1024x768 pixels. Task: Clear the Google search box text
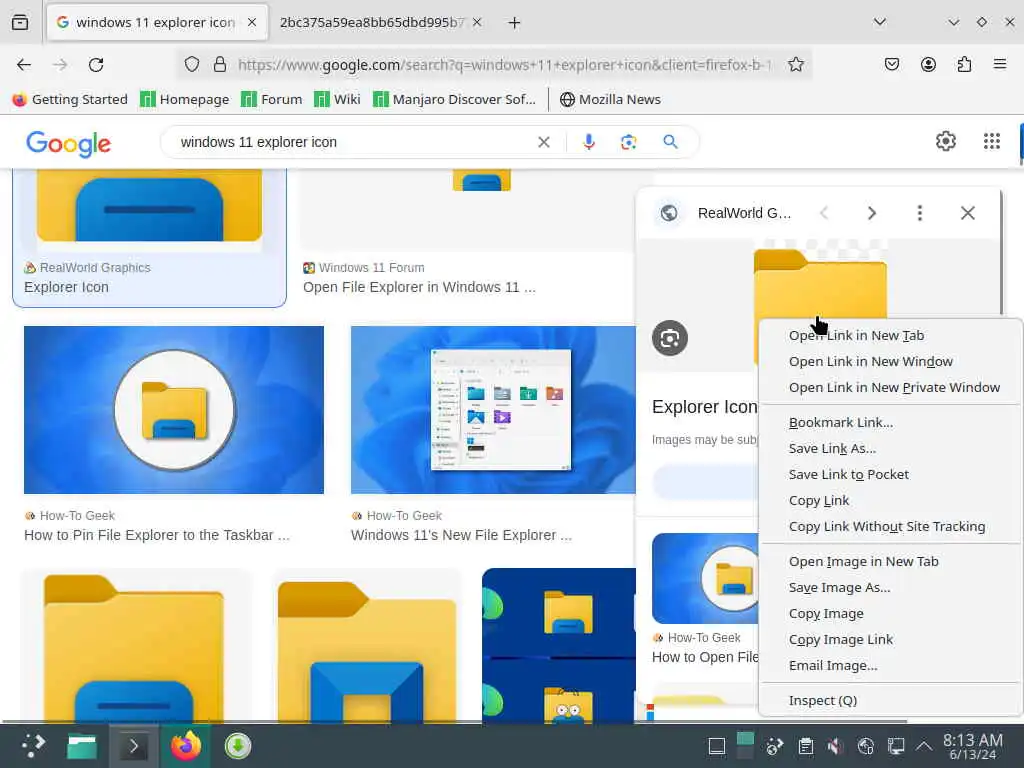coord(543,142)
